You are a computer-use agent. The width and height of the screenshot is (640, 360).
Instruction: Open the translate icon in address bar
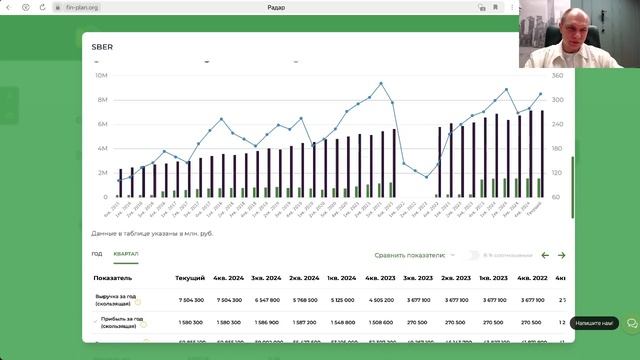(482, 7)
